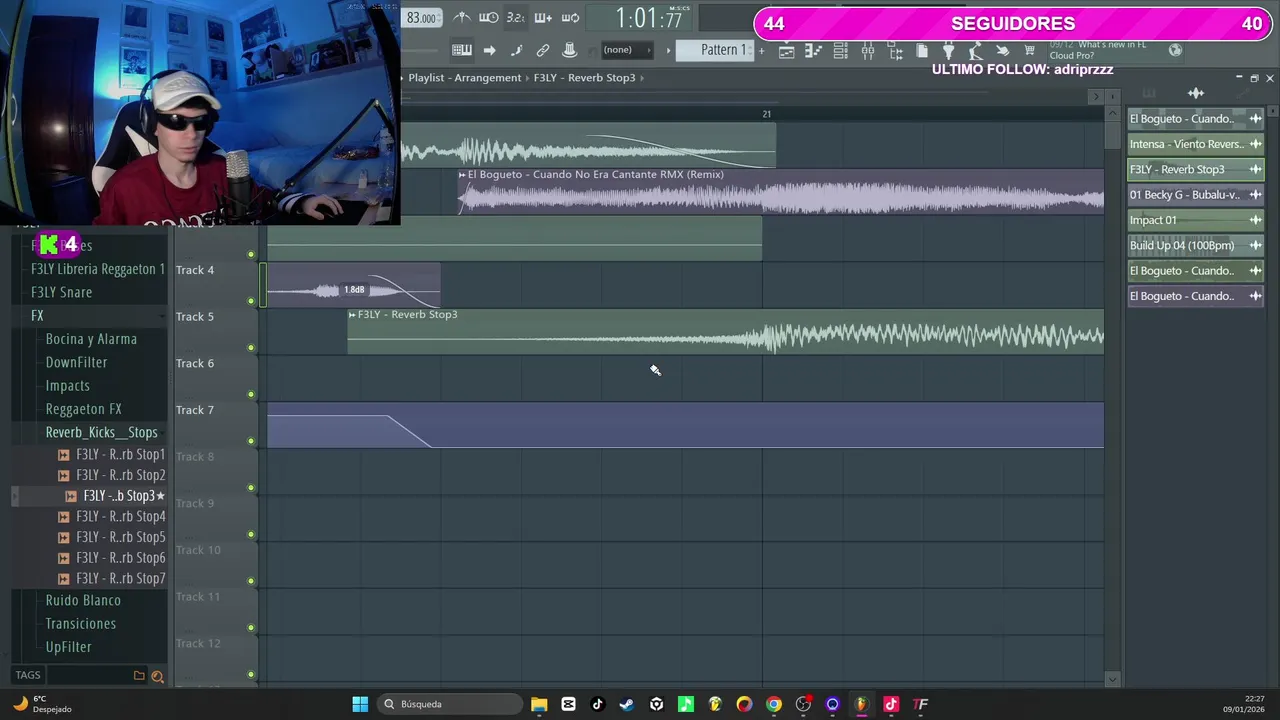Mute Track 4 using its green dot

(x=251, y=301)
